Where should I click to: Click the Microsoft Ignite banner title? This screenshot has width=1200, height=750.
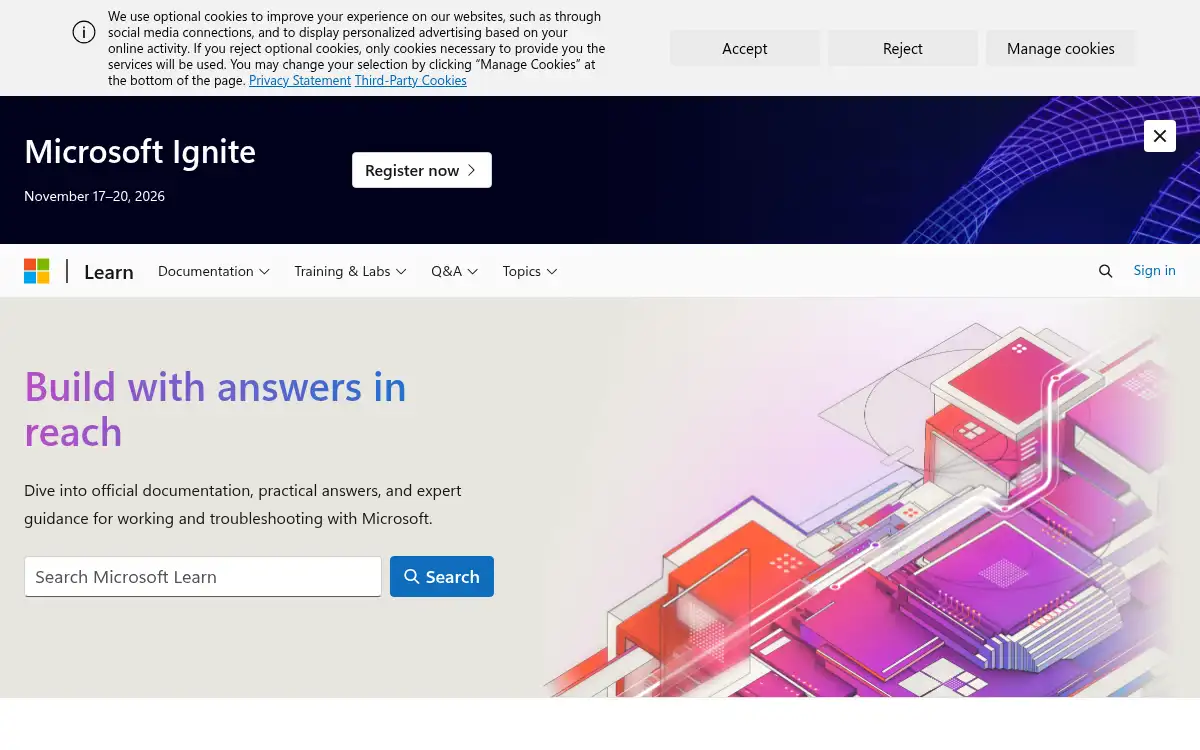[140, 151]
